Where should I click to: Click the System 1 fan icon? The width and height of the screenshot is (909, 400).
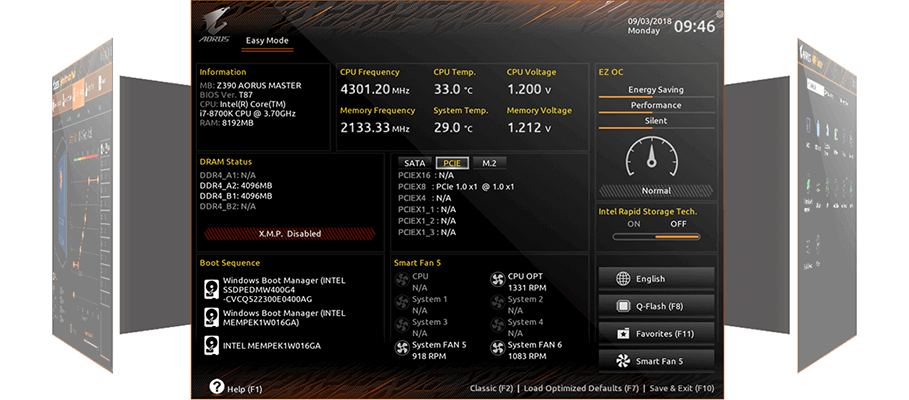pos(402,303)
